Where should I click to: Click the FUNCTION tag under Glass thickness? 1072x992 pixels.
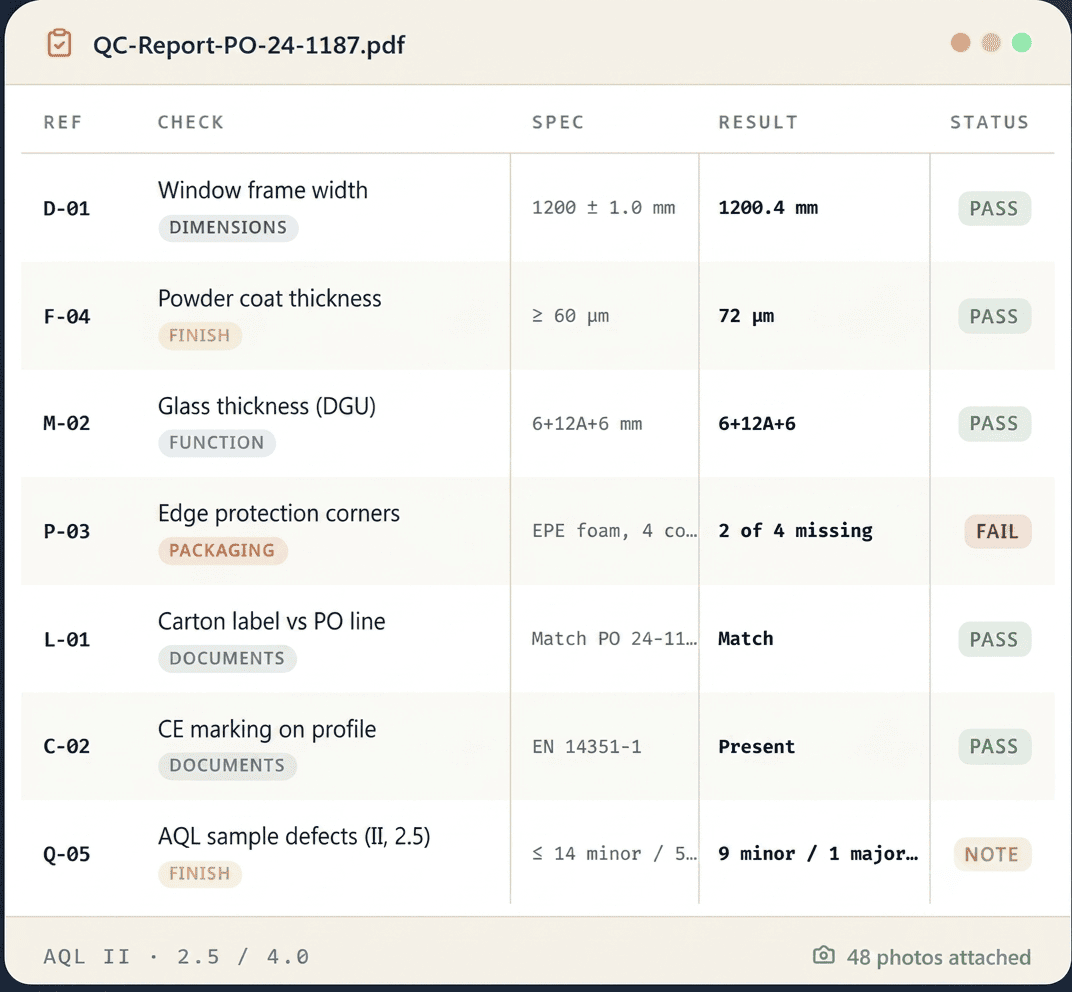pos(217,442)
